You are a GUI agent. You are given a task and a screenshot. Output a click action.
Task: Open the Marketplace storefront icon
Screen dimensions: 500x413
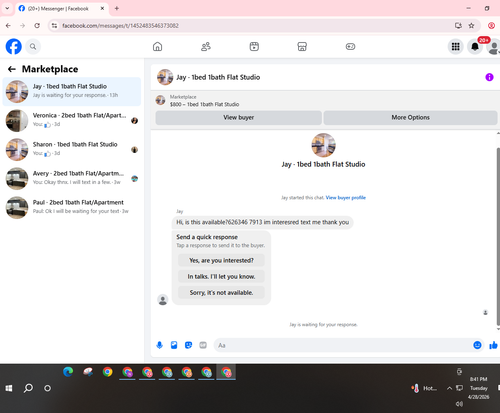pos(302,46)
